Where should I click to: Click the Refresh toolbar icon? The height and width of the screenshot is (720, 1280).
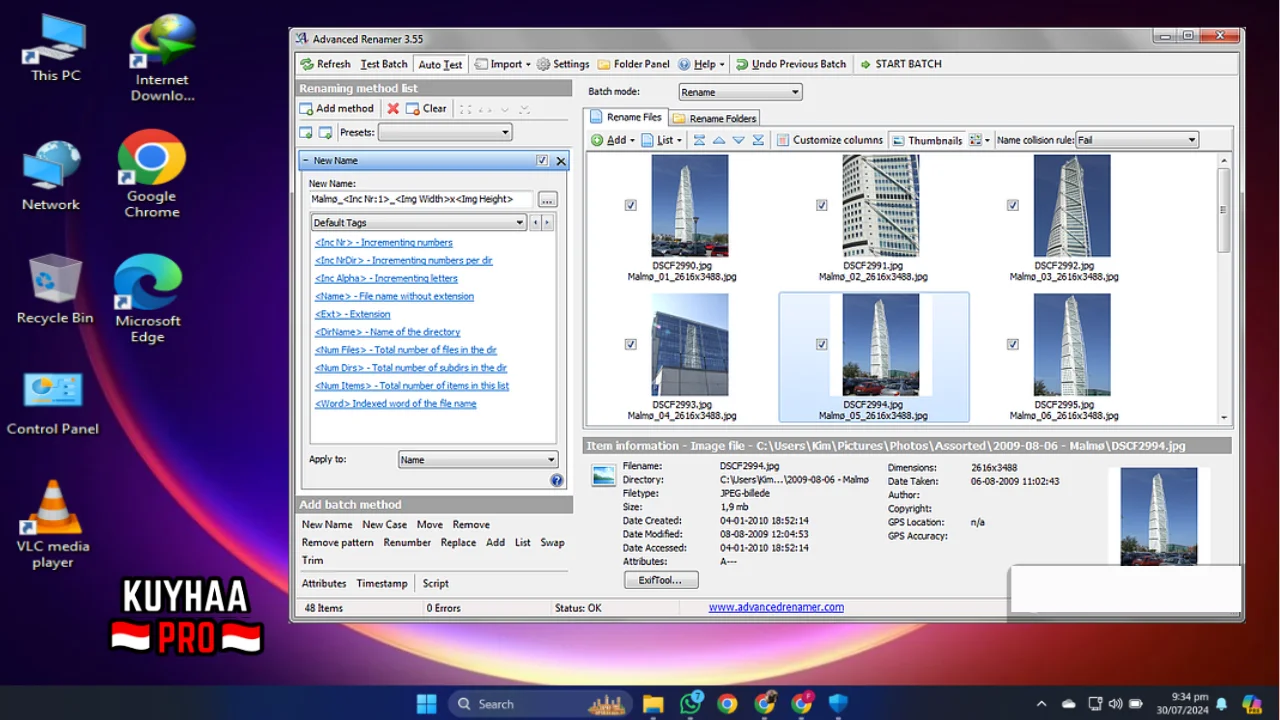(307, 64)
